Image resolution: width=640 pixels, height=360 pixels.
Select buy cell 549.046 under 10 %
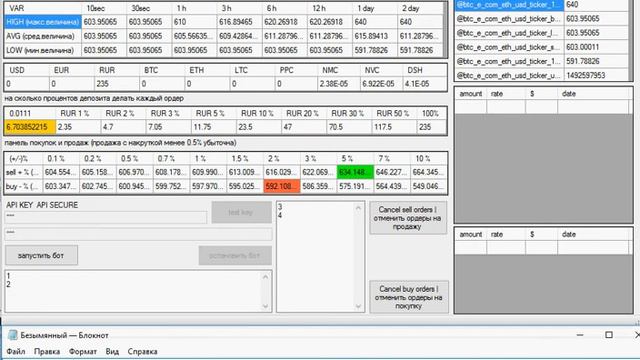point(429,186)
